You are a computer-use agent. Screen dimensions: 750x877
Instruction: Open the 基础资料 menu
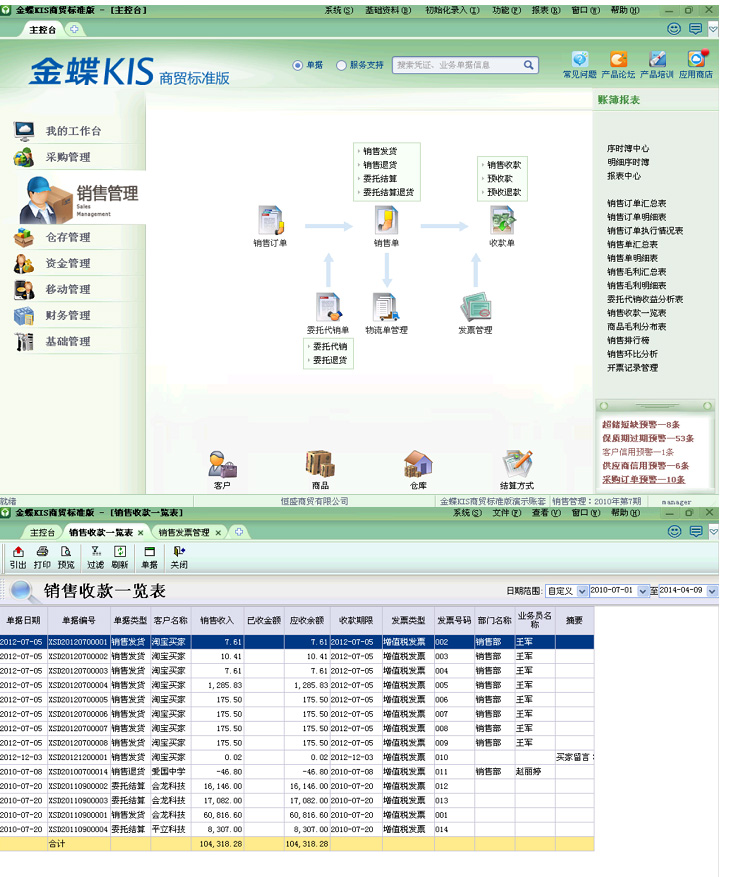pos(388,10)
